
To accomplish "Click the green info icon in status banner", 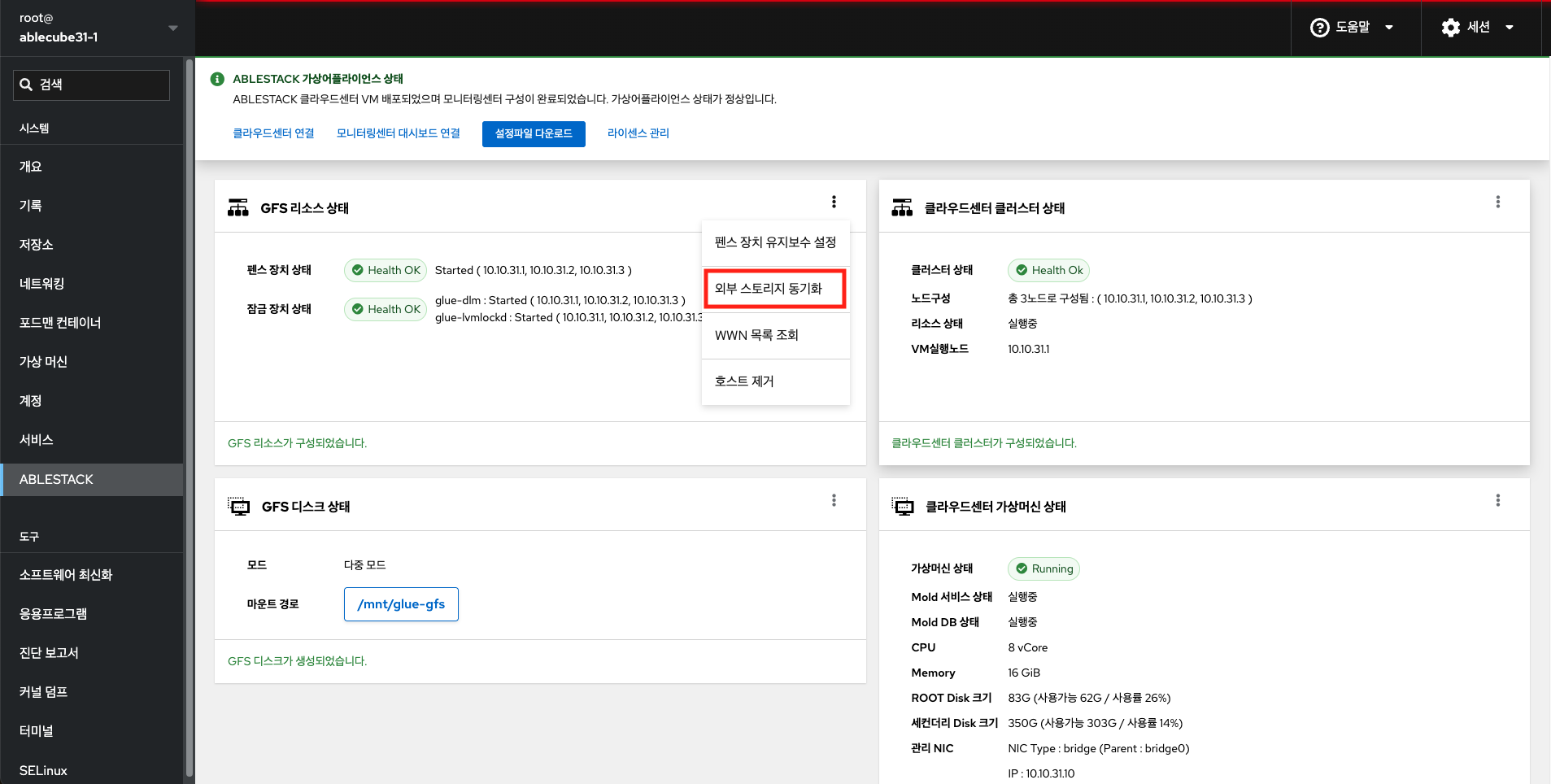I will 217,79.
